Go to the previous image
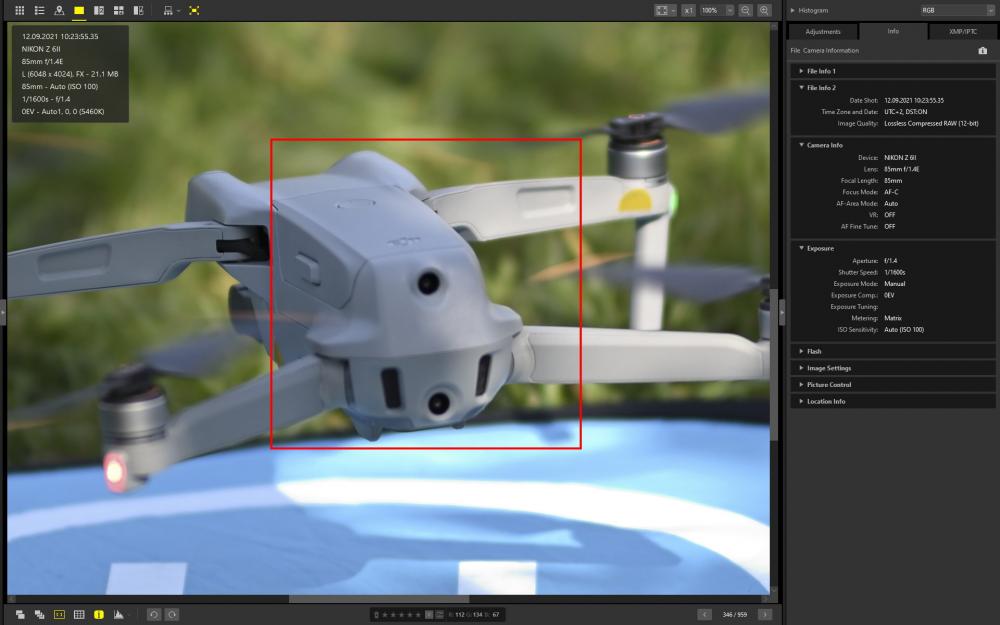 pos(704,615)
